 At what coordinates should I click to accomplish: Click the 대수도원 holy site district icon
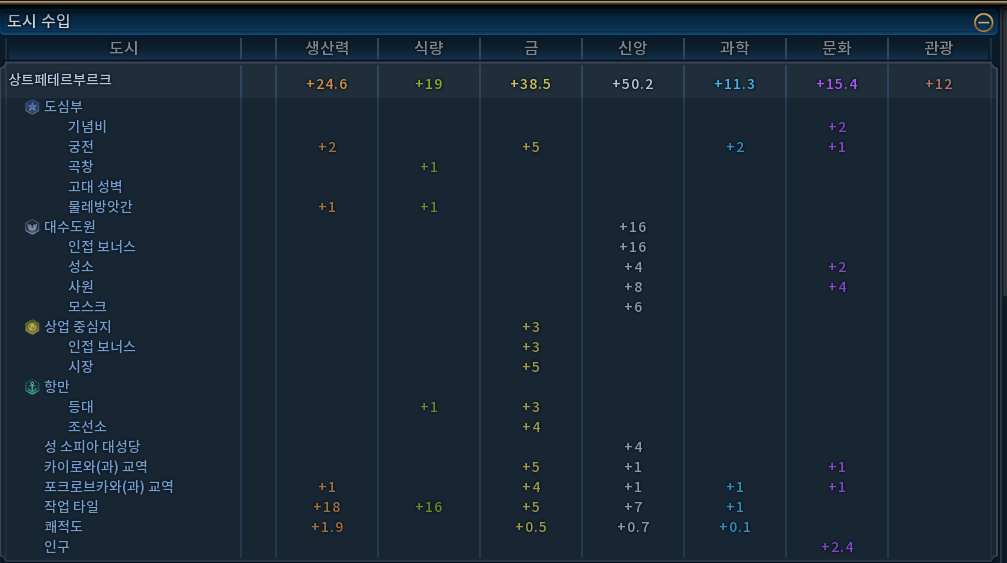32,227
